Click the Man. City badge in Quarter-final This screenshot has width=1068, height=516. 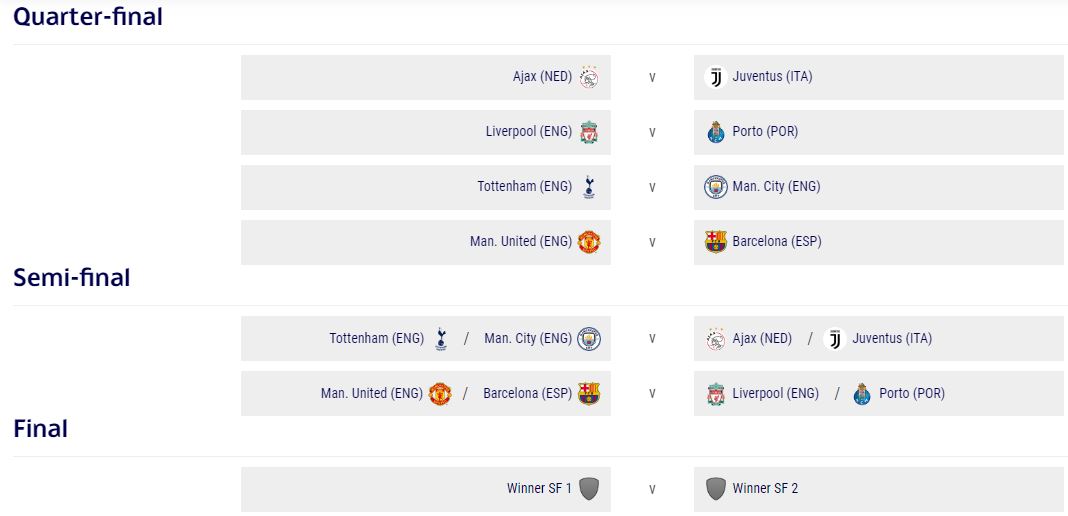tap(715, 187)
